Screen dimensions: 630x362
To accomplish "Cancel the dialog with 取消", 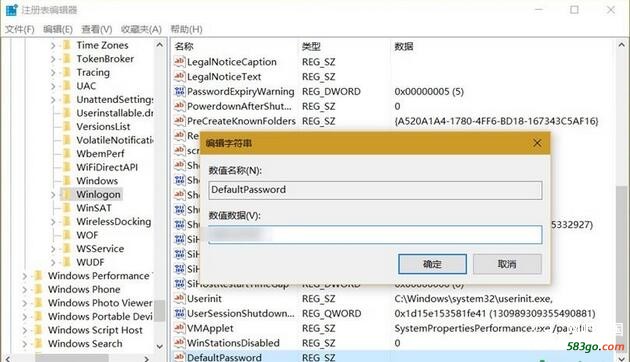I will (x=507, y=264).
